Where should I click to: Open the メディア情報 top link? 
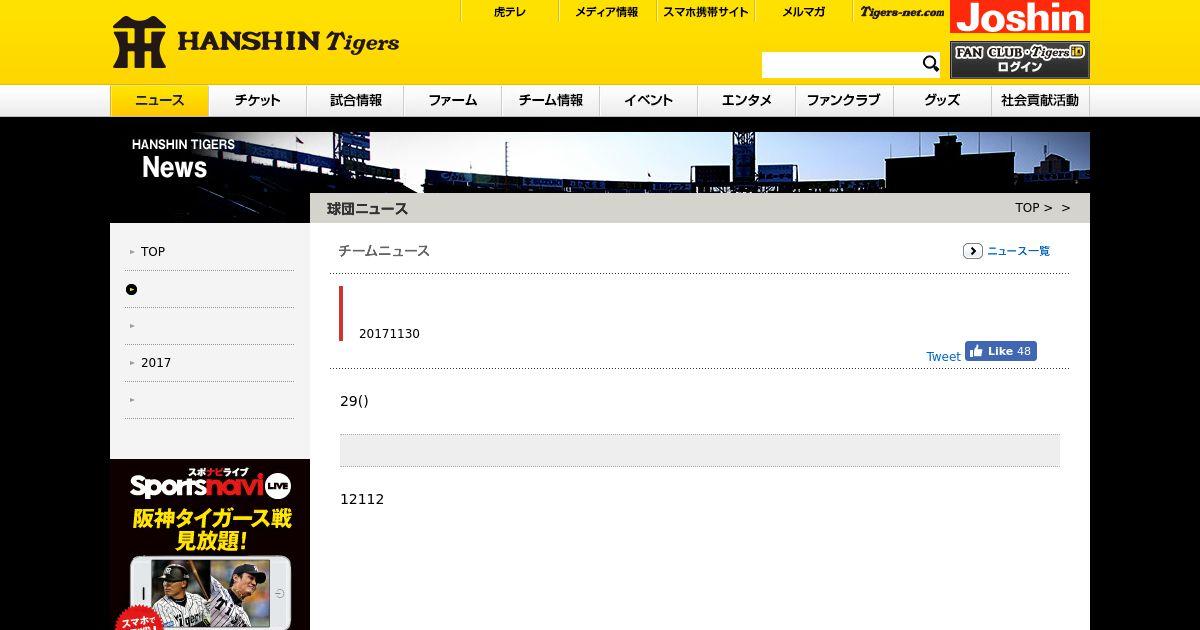pos(607,12)
